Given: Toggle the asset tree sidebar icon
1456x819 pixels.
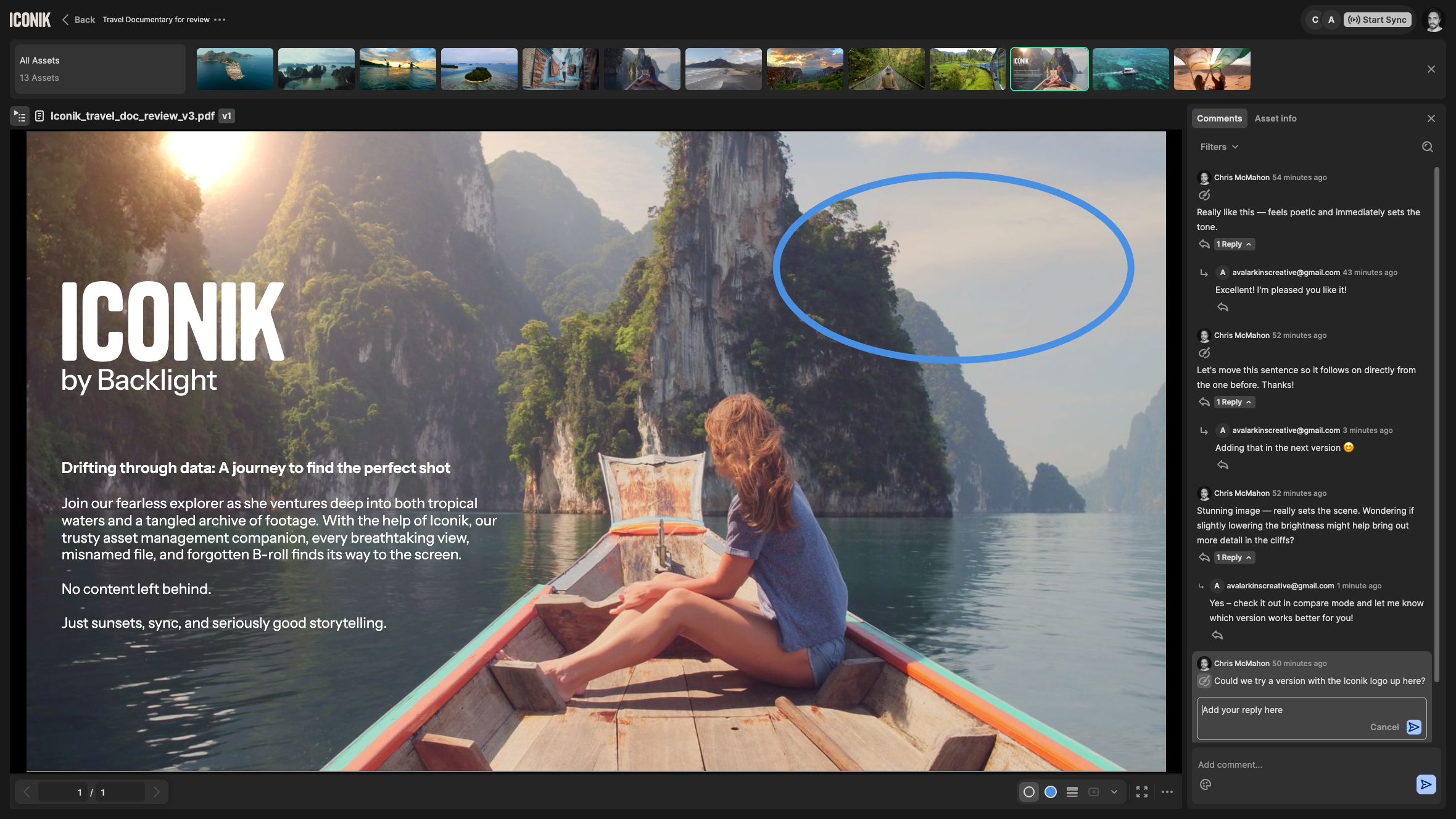Looking at the screenshot, I should coord(20,116).
